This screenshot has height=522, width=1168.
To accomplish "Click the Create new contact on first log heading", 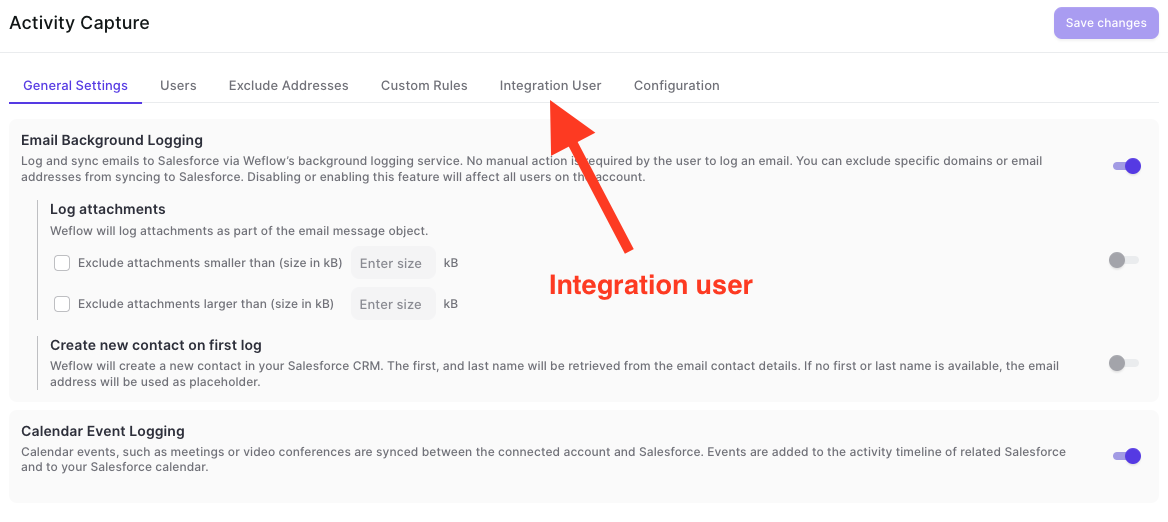I will point(156,346).
